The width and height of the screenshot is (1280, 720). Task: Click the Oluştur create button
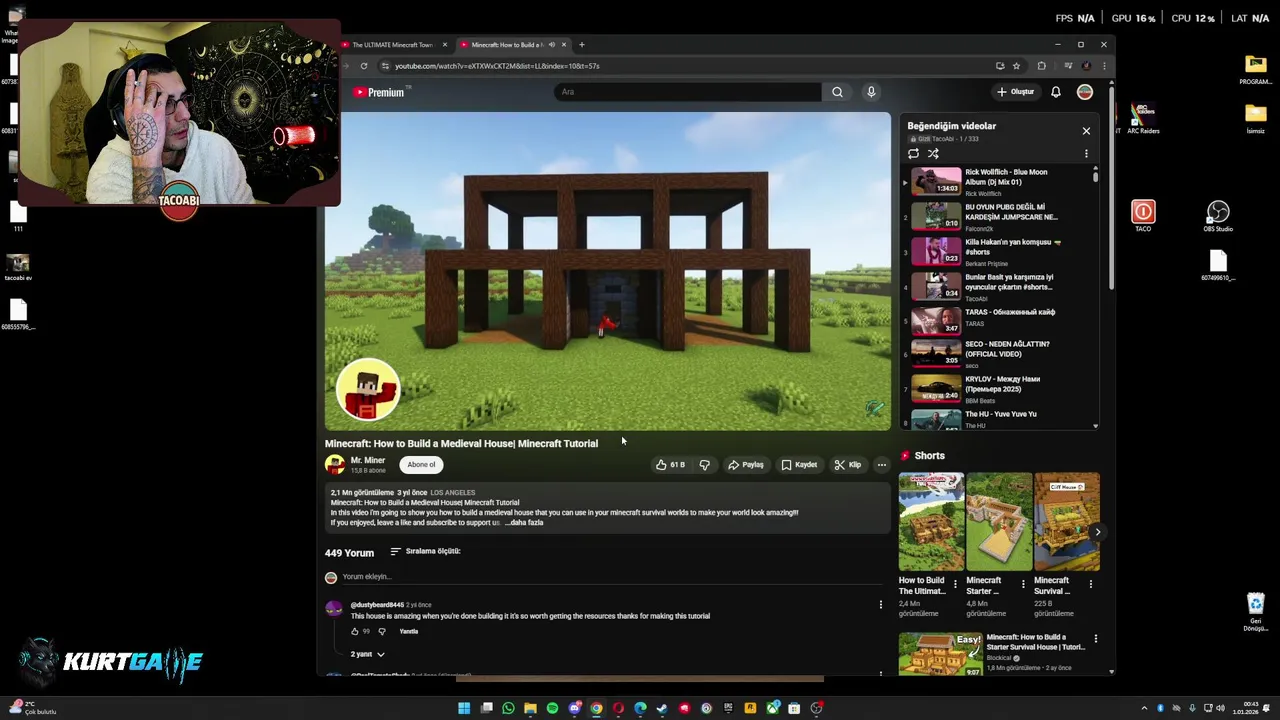pyautogui.click(x=1015, y=92)
